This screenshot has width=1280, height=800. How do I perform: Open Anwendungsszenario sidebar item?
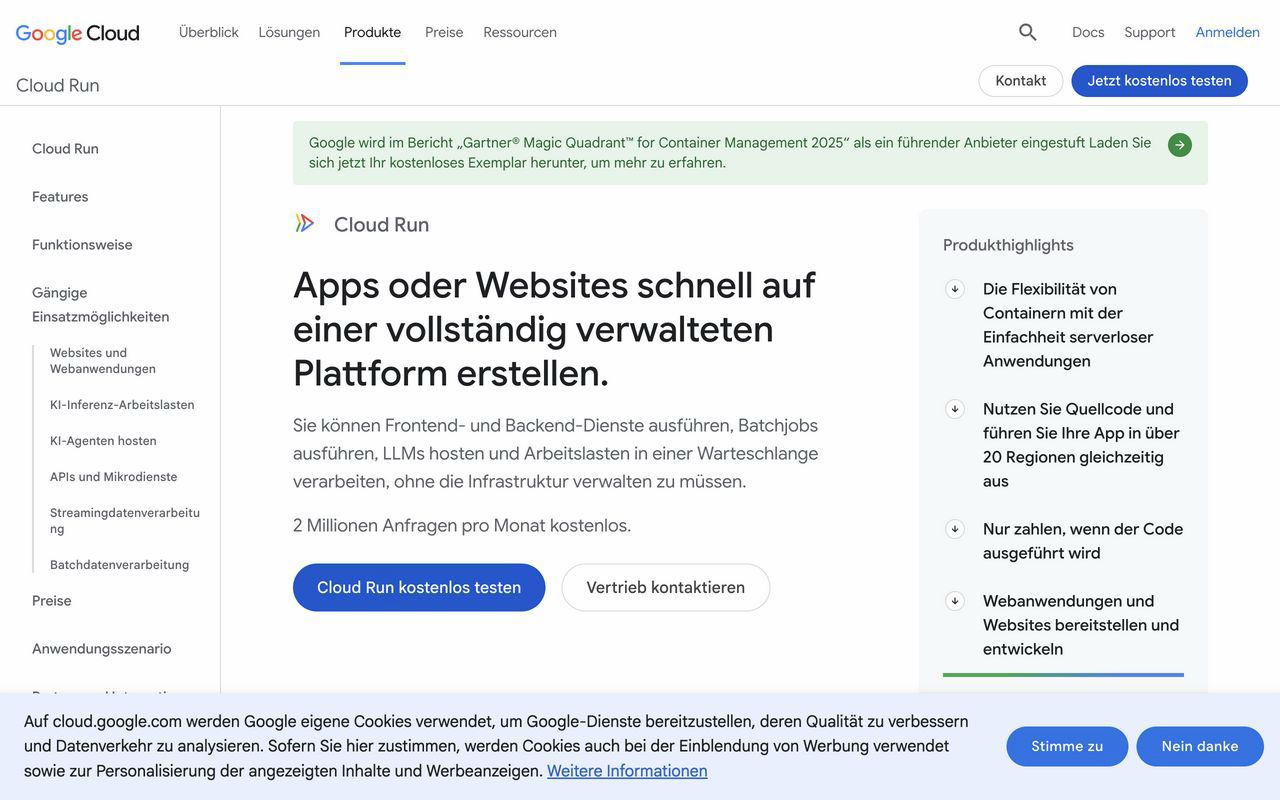(x=102, y=648)
